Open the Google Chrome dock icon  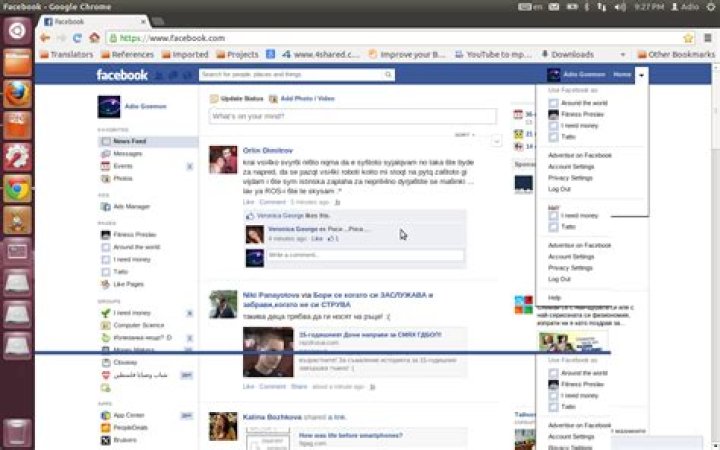tap(17, 189)
